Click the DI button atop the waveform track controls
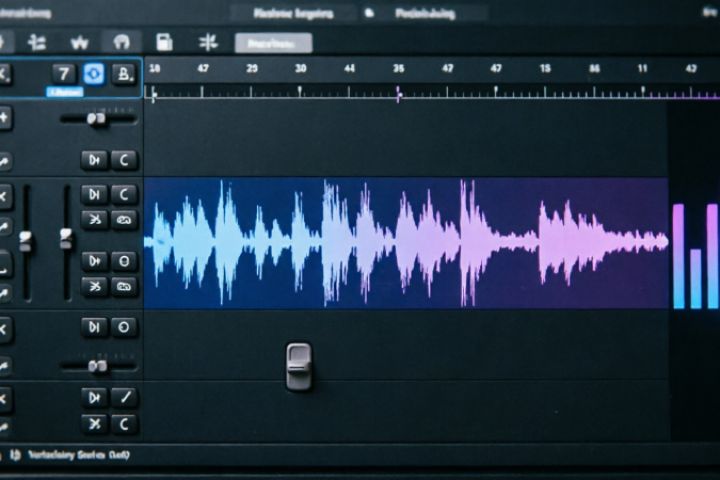Screen dimensions: 720x480 coord(94,194)
